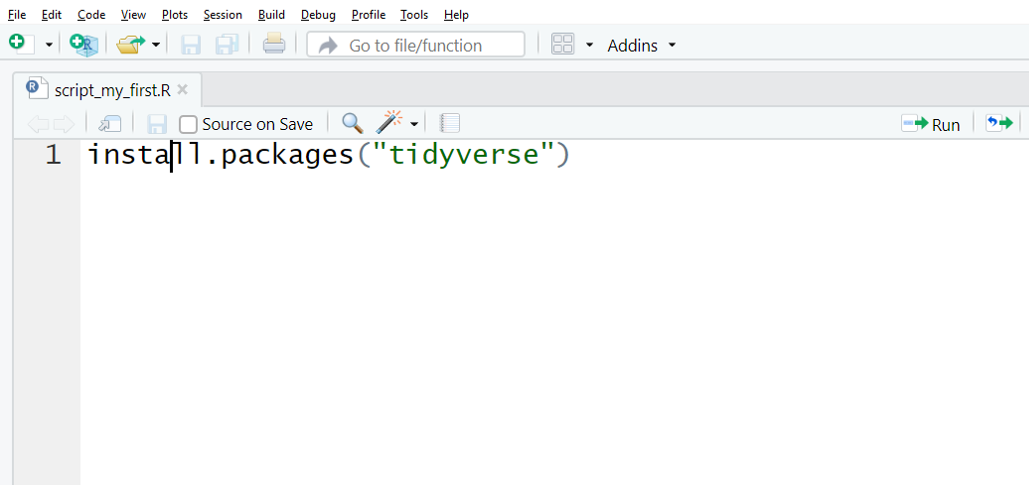
Task: Expand the recent files arrow beside the folder
Action: point(156,45)
